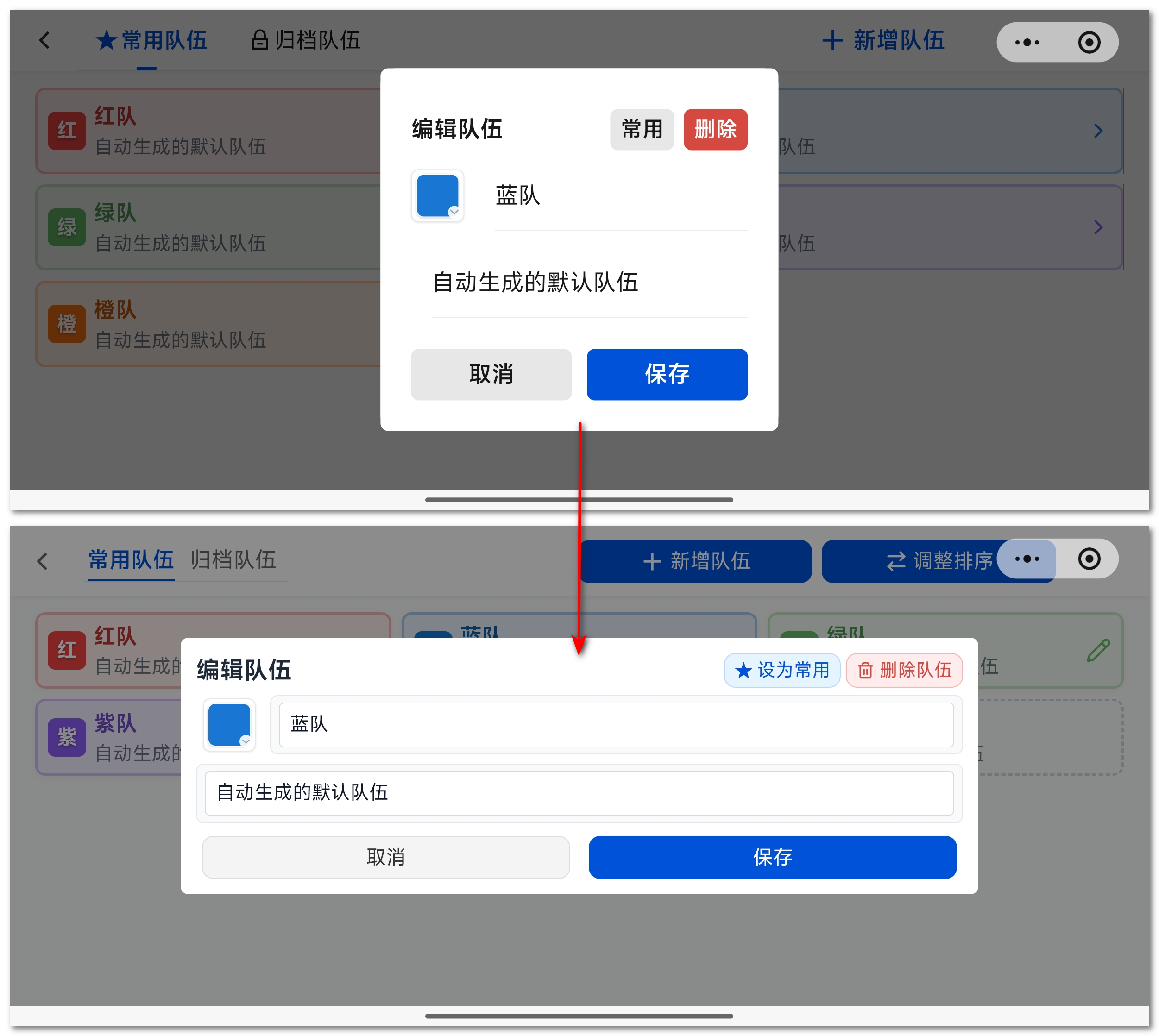Click the purple 紫 team icon
1159x1036 pixels.
(x=67, y=737)
